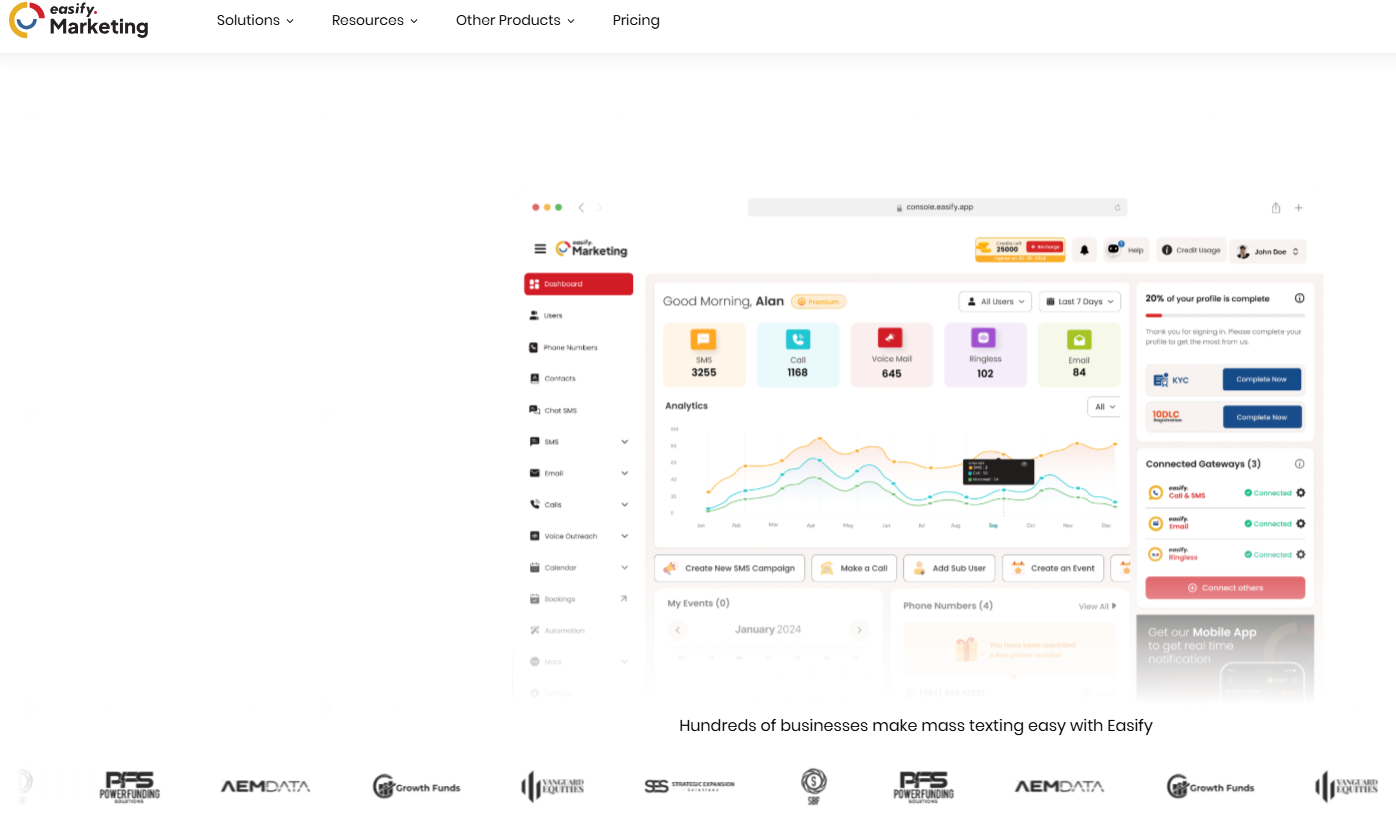
Task: Open Bookings external link arrow
Action: coord(624,599)
